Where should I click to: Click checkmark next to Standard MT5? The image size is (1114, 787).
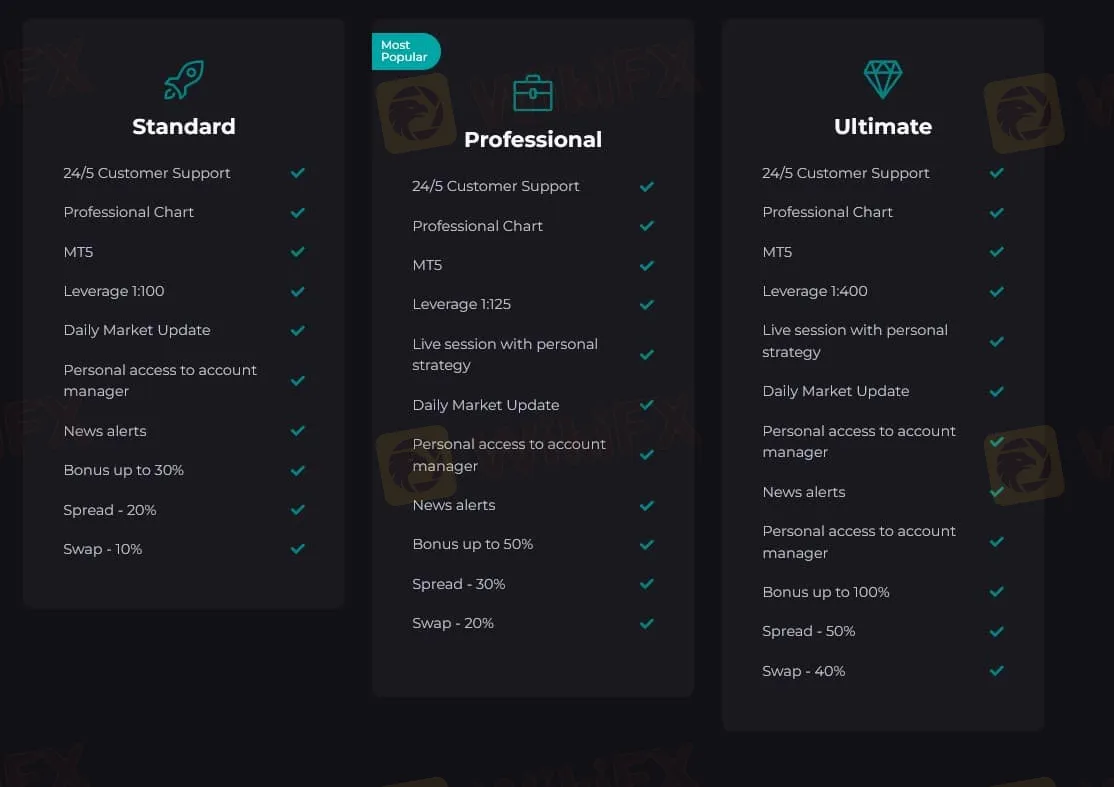pyautogui.click(x=297, y=252)
